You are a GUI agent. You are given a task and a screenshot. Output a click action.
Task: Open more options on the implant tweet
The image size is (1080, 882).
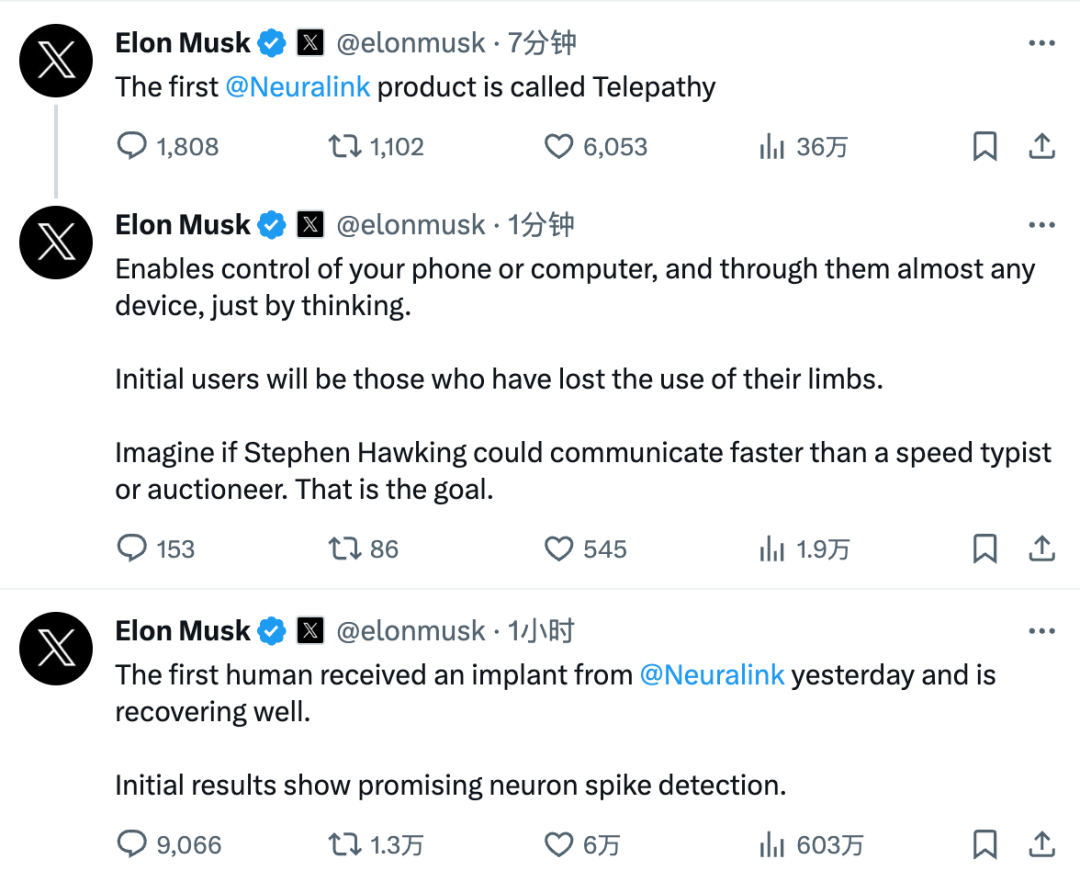point(1042,631)
